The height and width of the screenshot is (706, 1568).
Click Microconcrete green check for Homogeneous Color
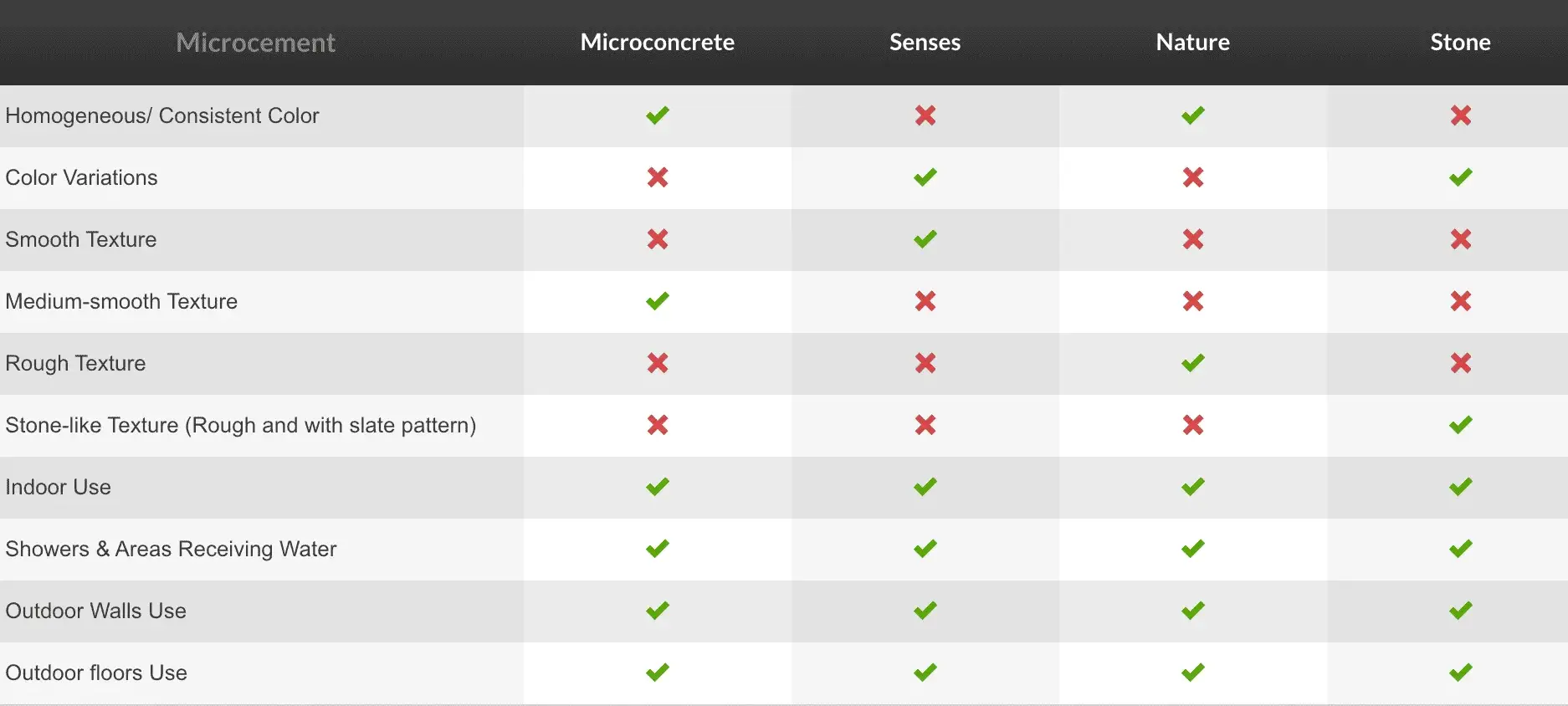tap(658, 115)
